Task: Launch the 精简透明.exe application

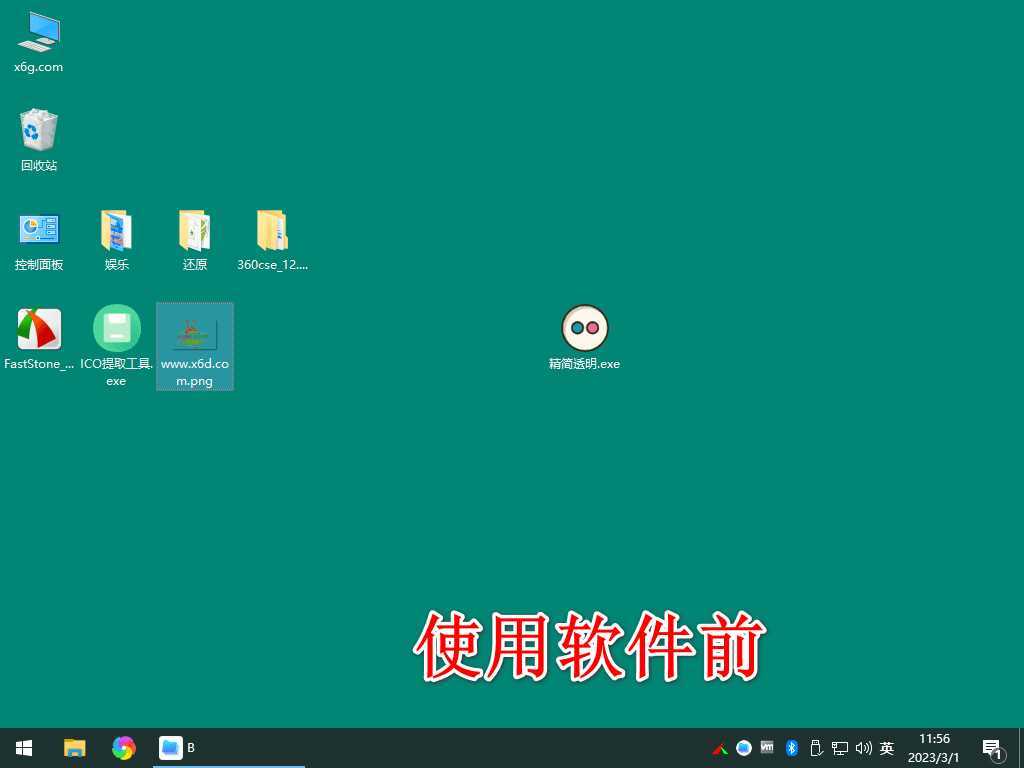Action: coord(585,327)
